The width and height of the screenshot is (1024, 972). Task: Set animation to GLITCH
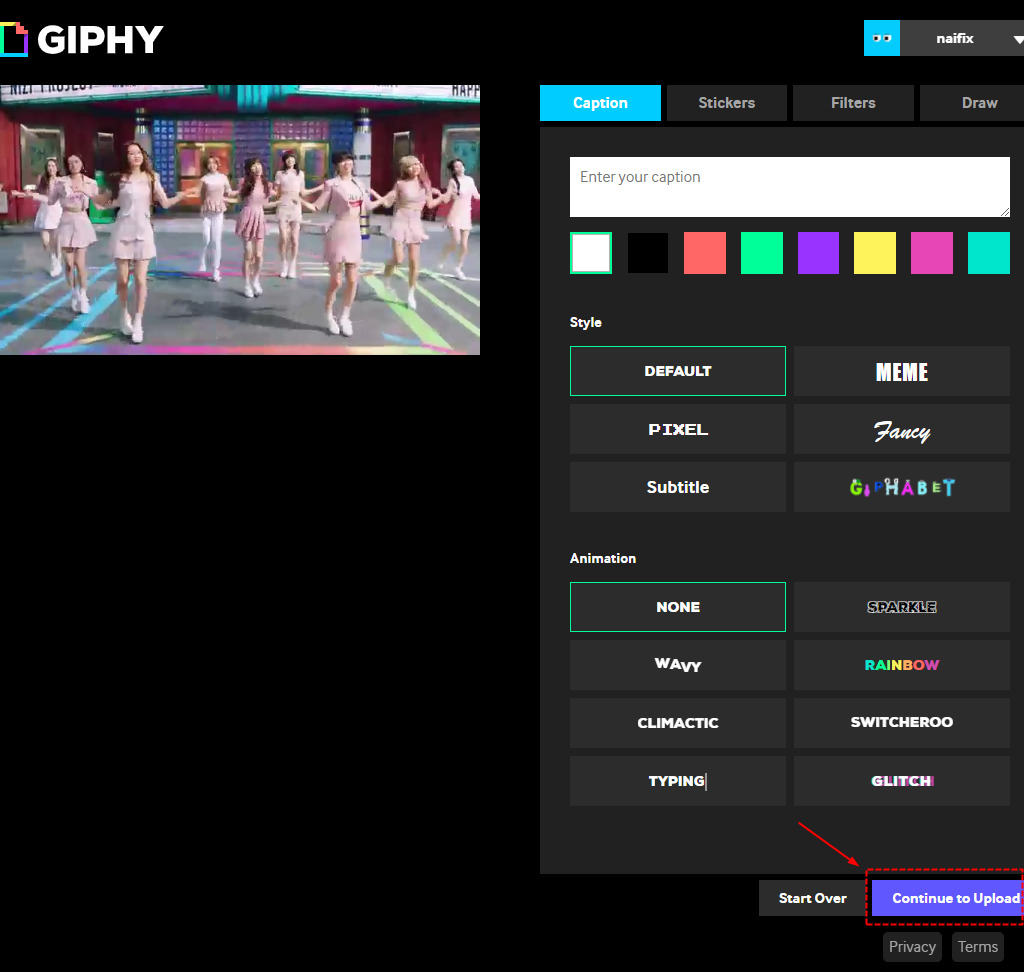click(x=902, y=781)
